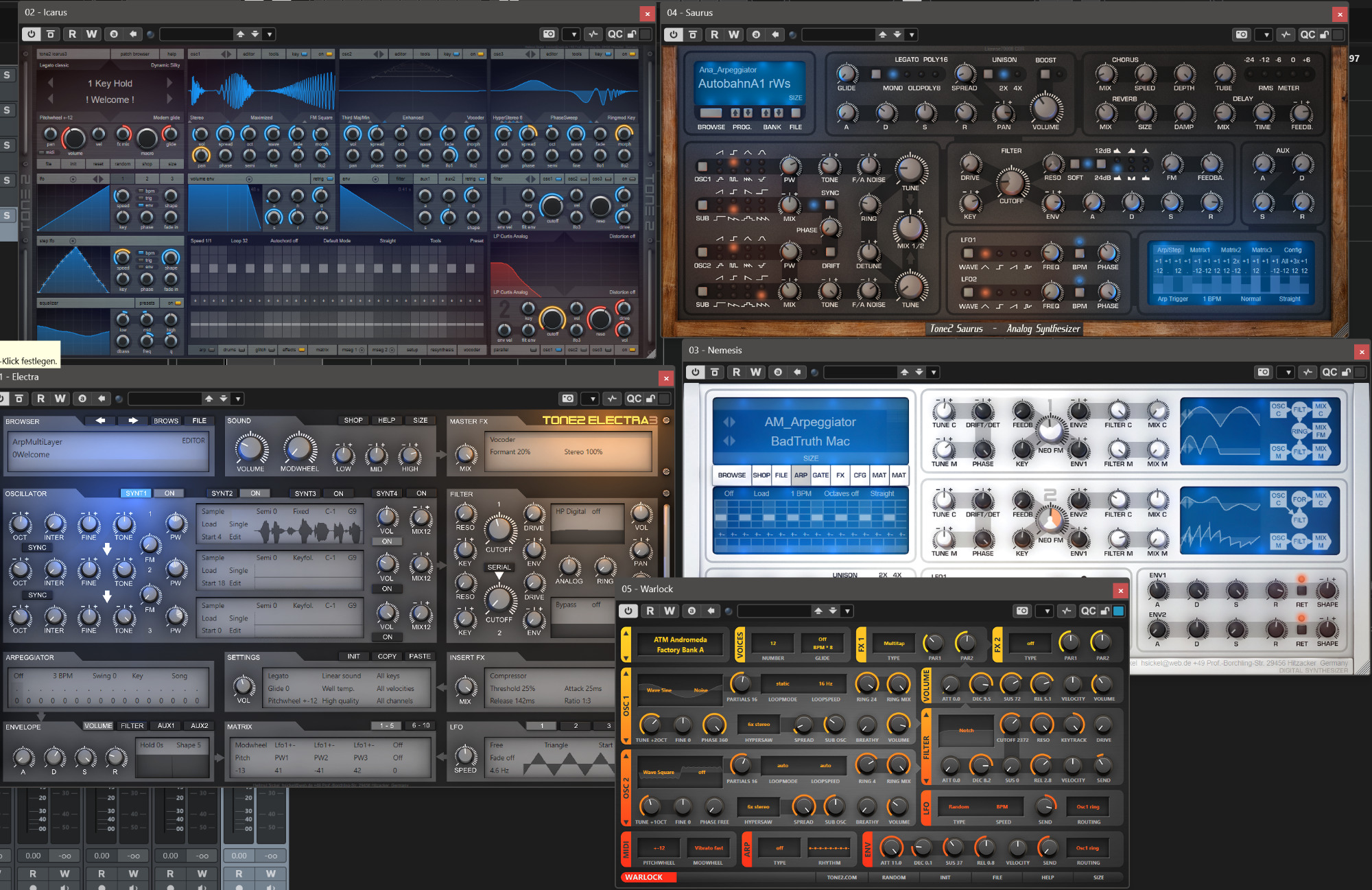Switch to ARP tab in Nemesis
The height and width of the screenshot is (890, 1372).
[801, 475]
